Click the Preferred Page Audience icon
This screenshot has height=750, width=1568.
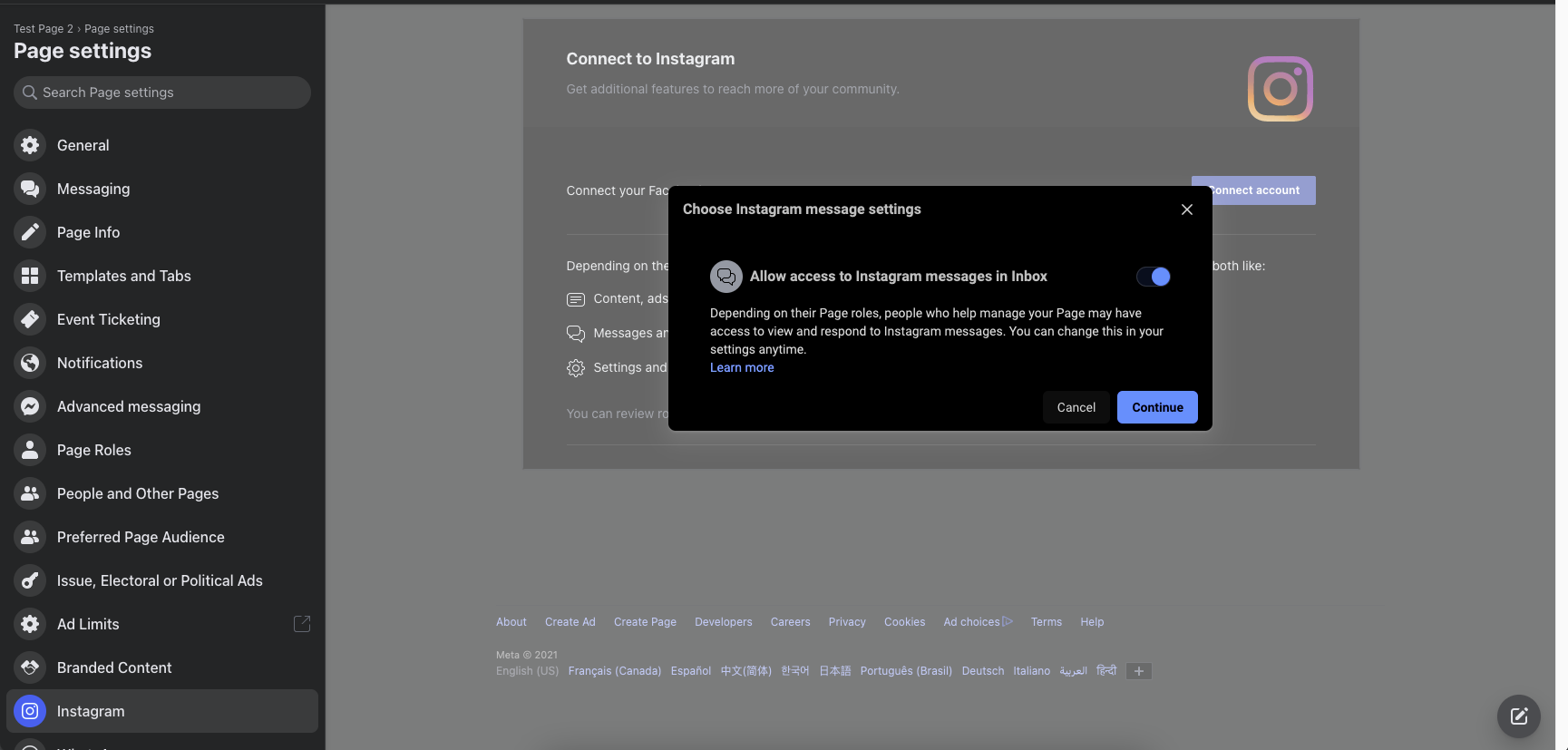[30, 537]
